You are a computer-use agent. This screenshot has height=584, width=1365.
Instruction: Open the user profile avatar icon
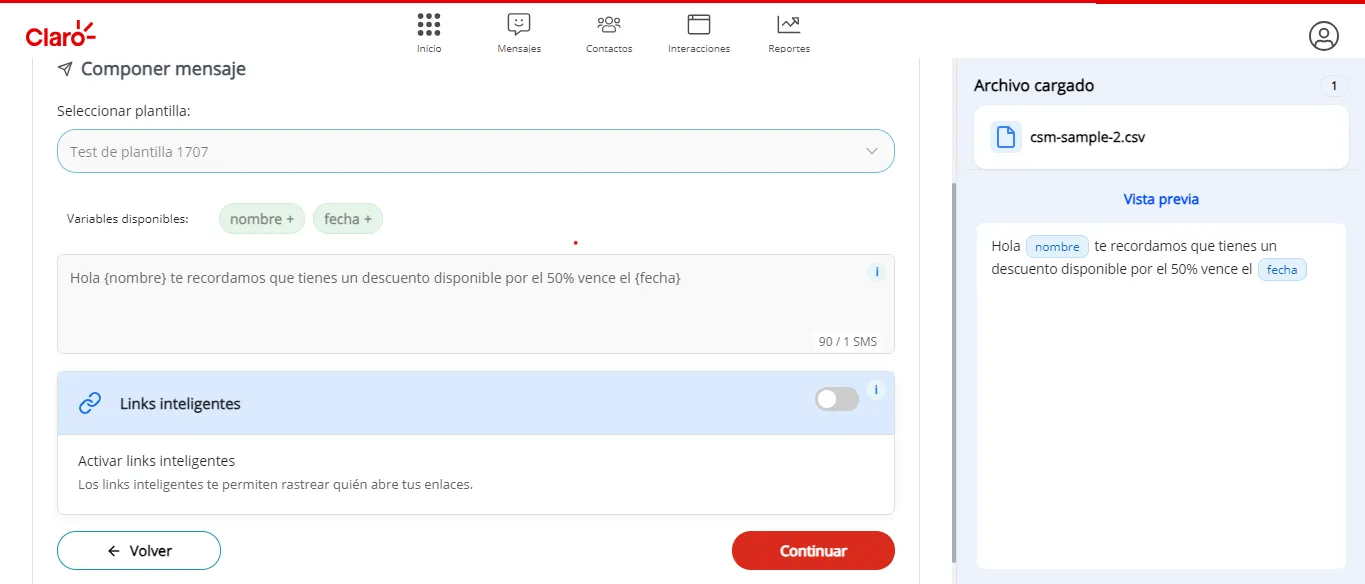click(1324, 36)
